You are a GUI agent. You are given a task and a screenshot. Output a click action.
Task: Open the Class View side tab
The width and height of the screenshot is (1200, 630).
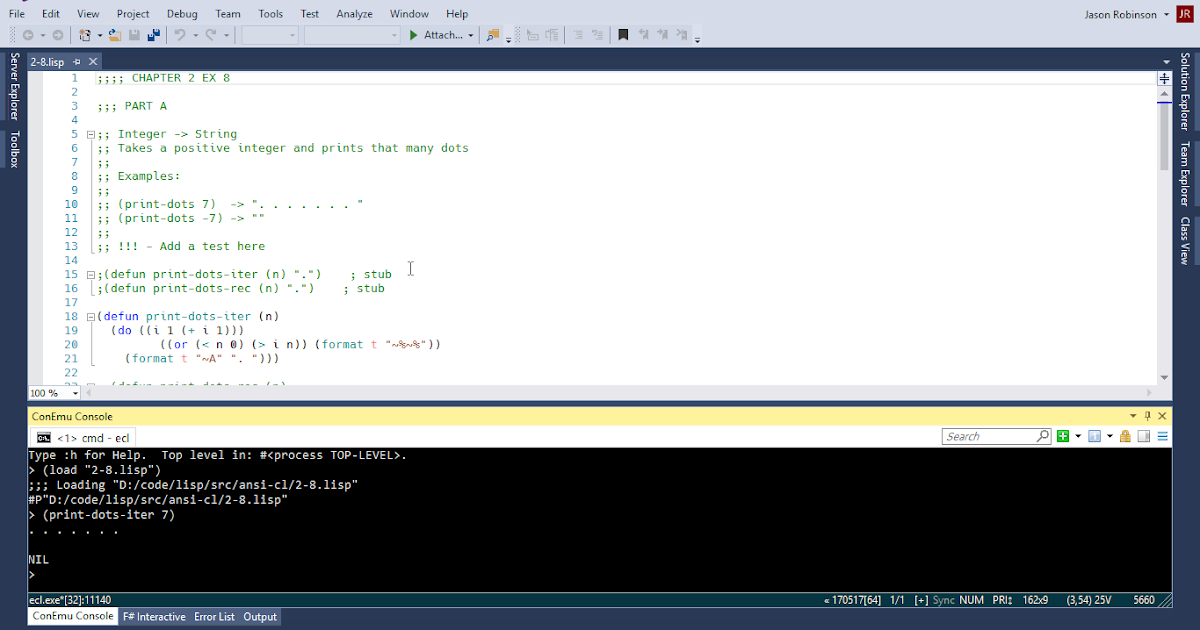click(x=1185, y=240)
